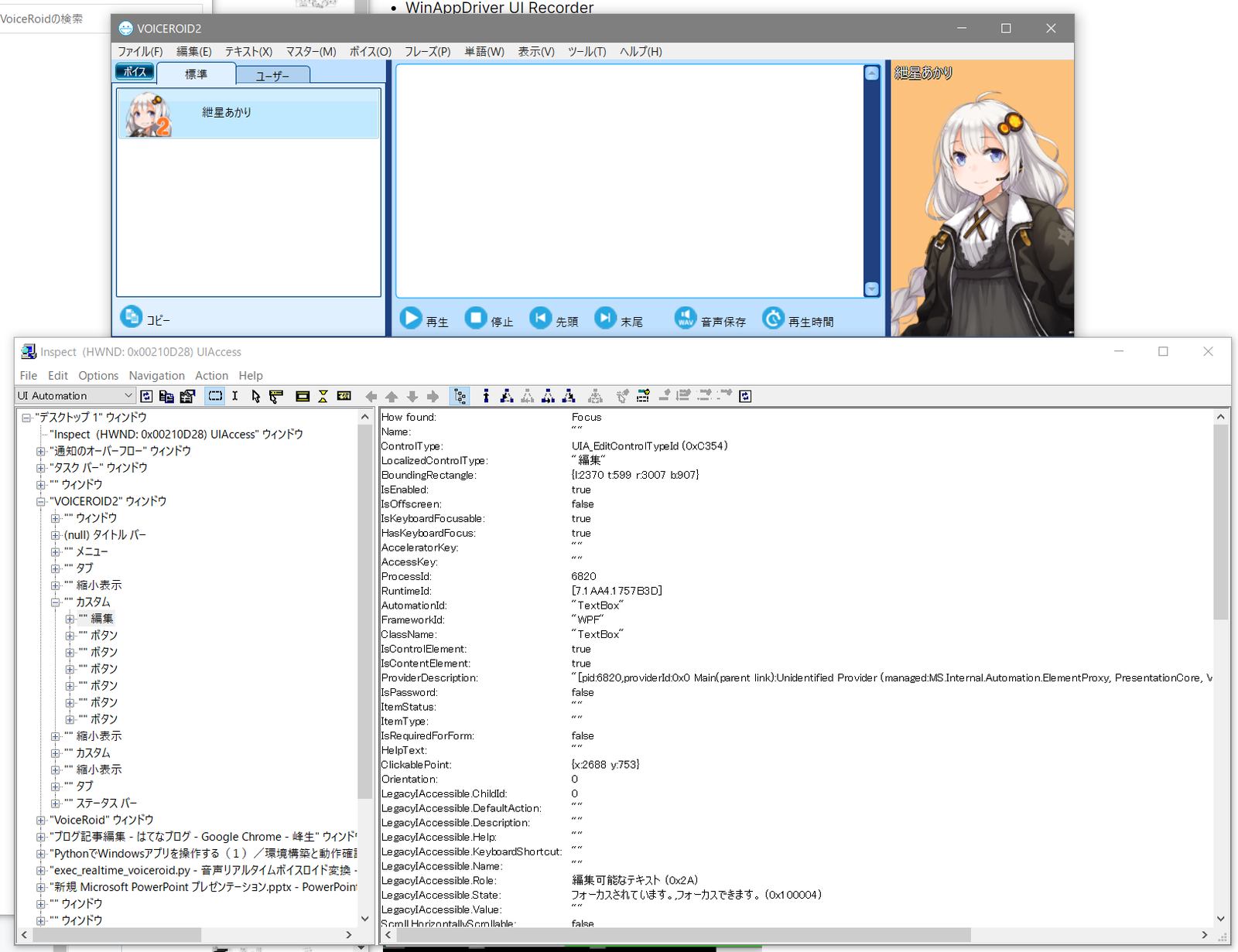Viewport: 1238px width, 952px height.
Task: Click the 紲星あかり character portrait
Action: pyautogui.click(x=982, y=199)
